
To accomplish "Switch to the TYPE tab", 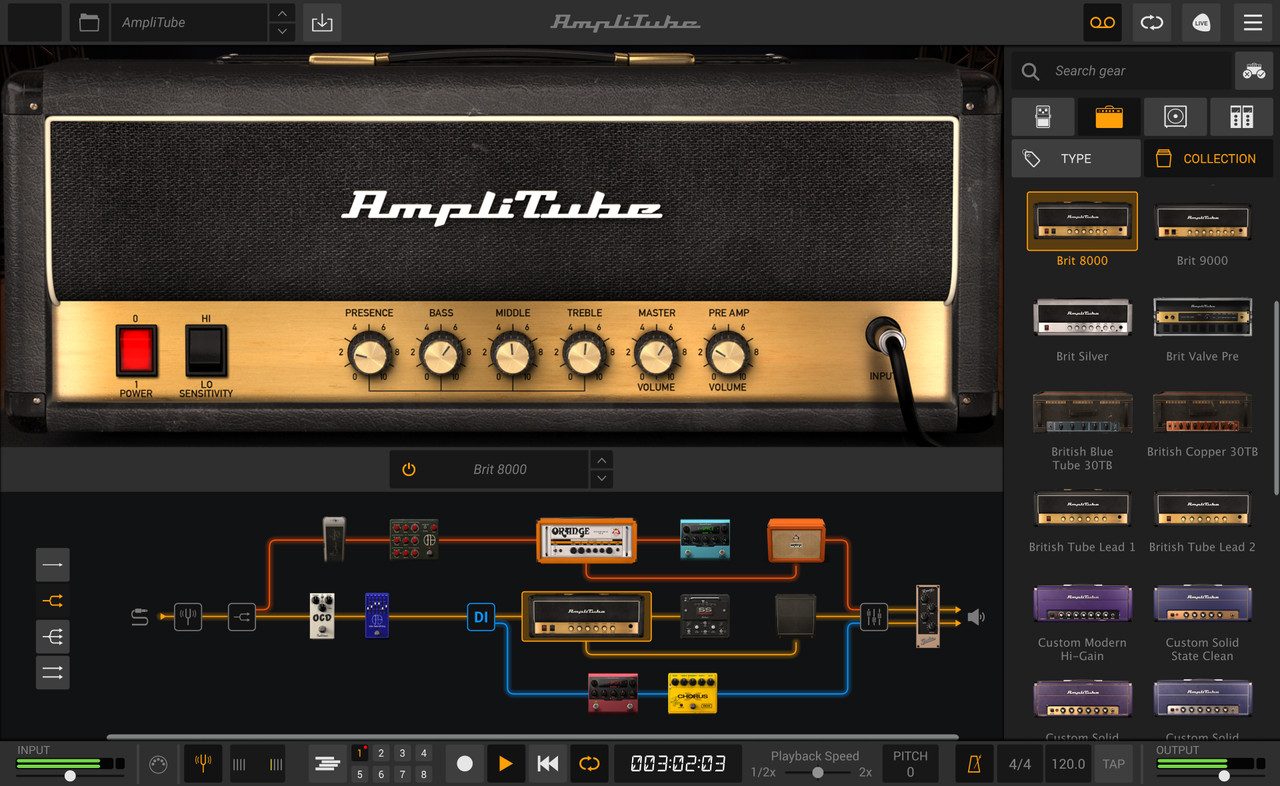I will pos(1075,158).
